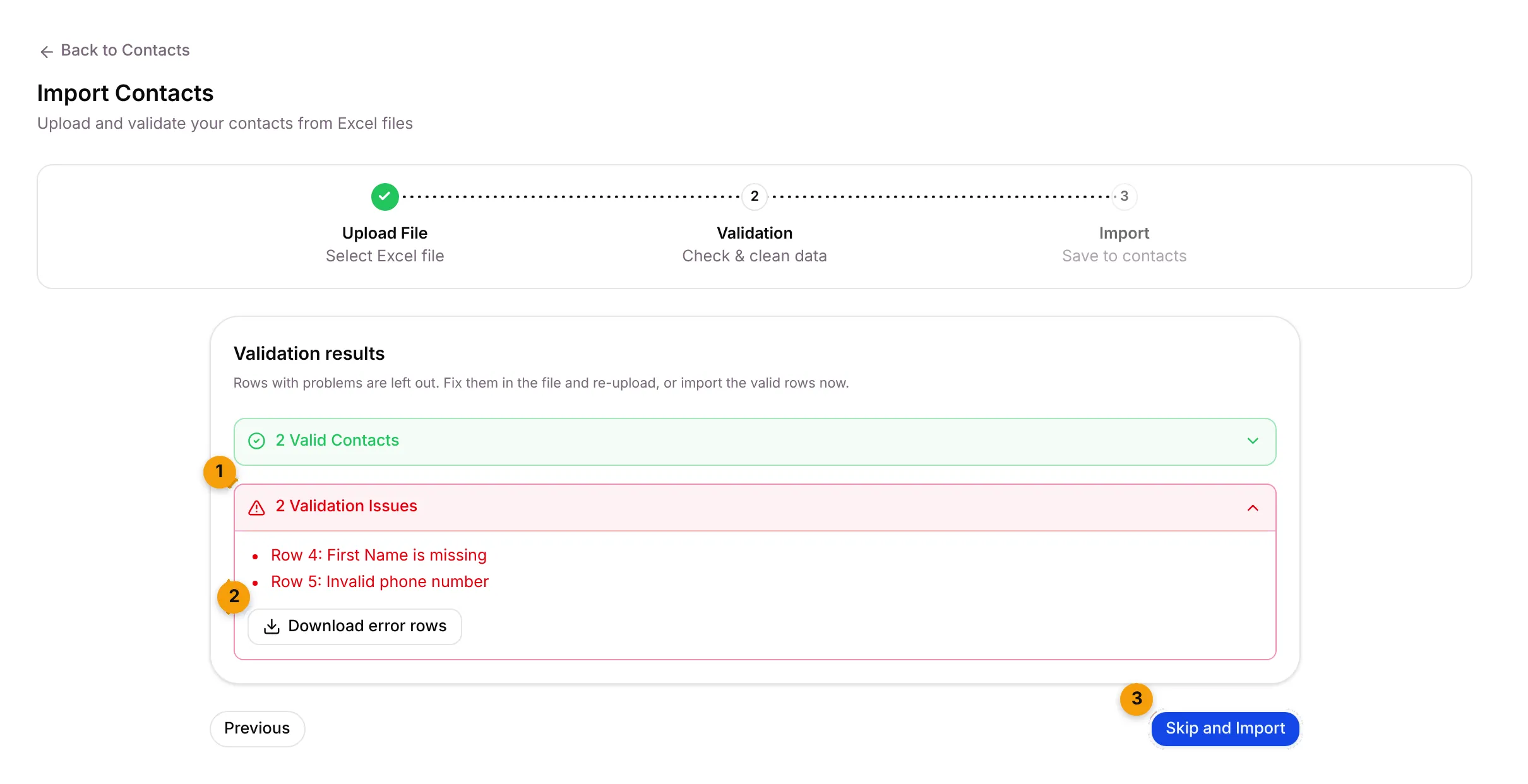Click the Upload File step label

click(385, 233)
